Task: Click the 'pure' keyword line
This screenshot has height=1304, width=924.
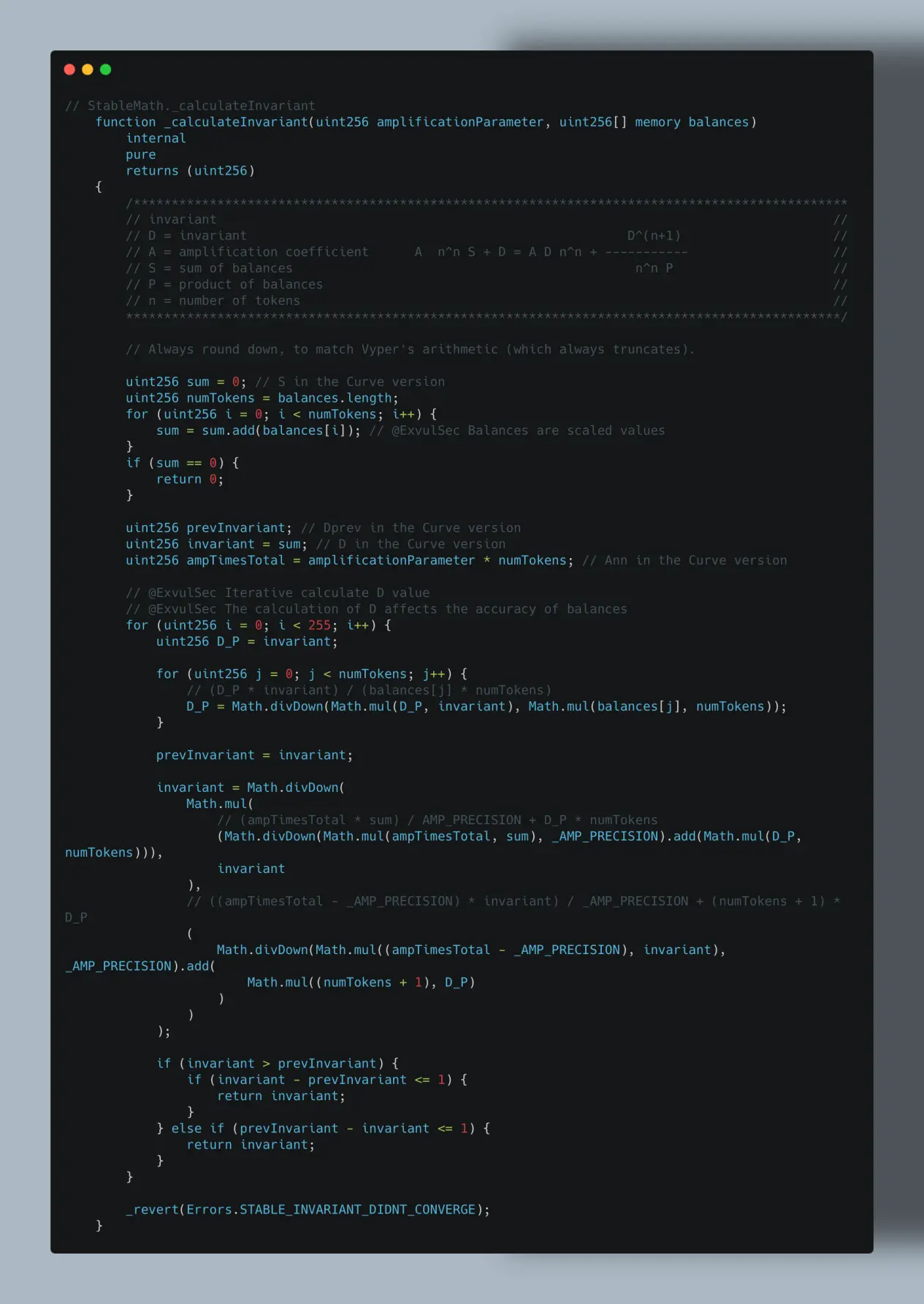Action: point(140,155)
